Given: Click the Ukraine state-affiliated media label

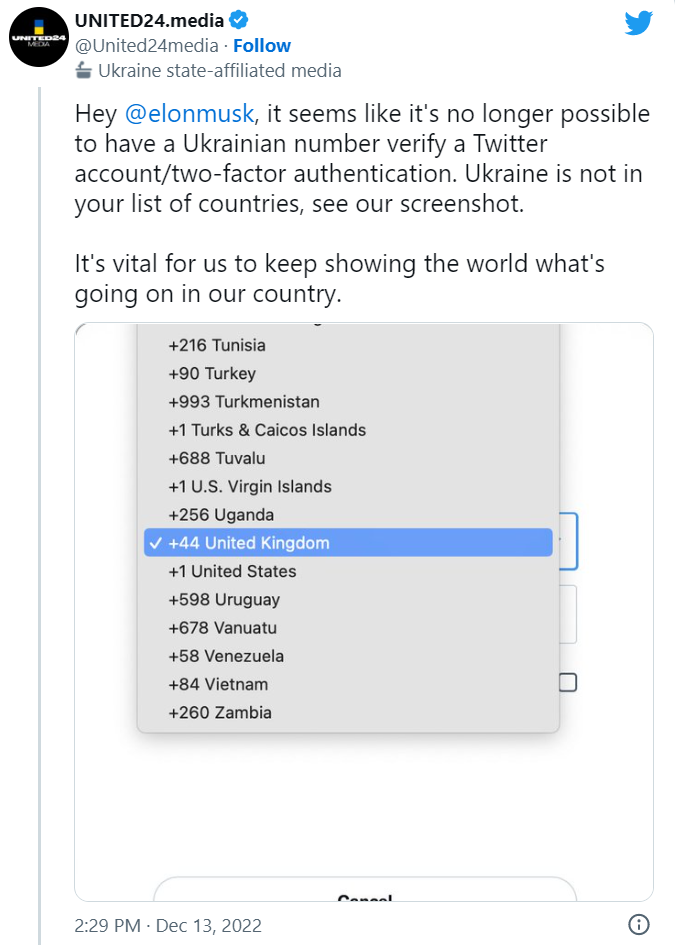Looking at the screenshot, I should (x=219, y=70).
